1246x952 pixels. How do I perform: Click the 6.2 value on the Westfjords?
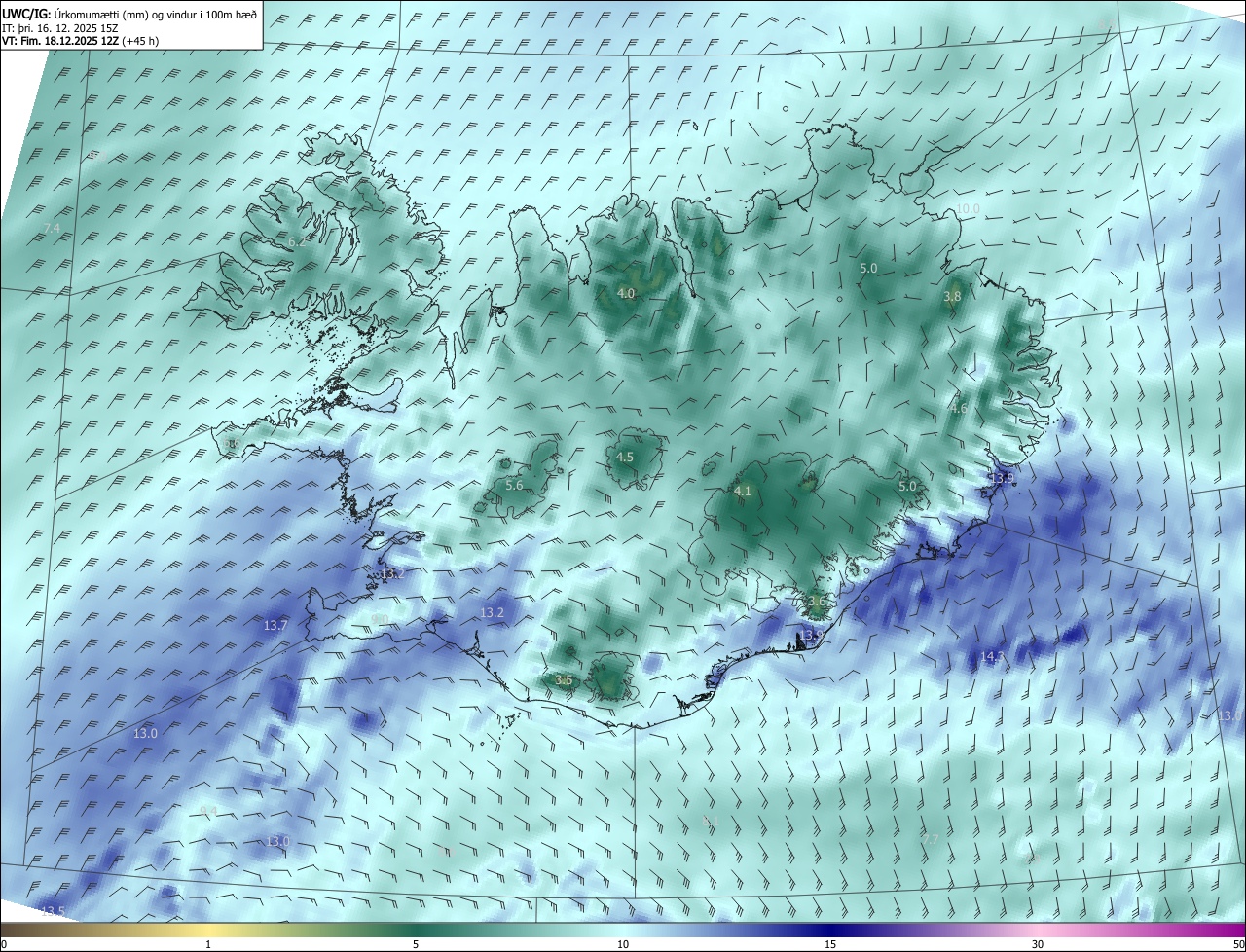296,241
